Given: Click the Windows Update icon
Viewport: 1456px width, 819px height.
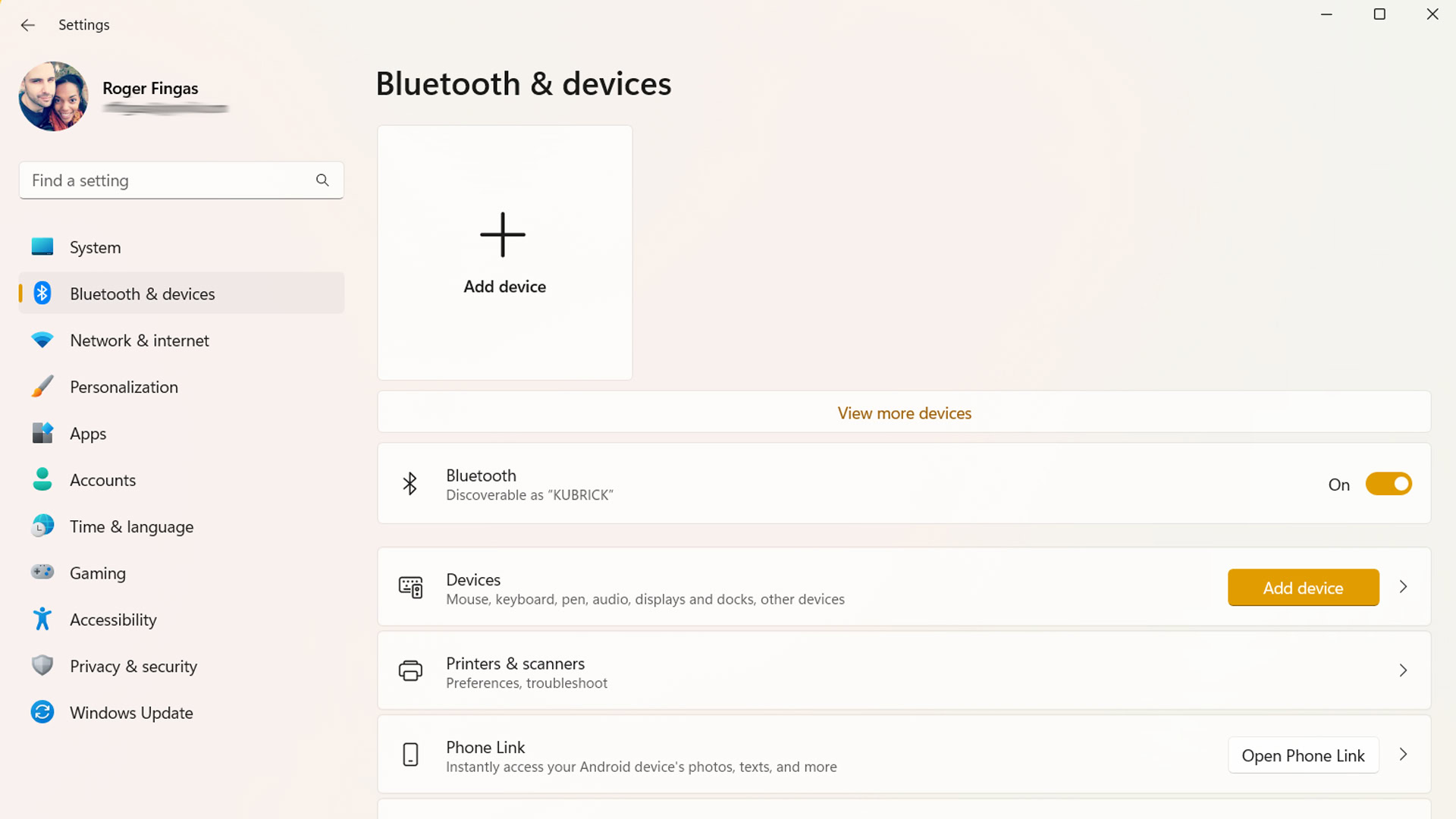Looking at the screenshot, I should coord(42,712).
